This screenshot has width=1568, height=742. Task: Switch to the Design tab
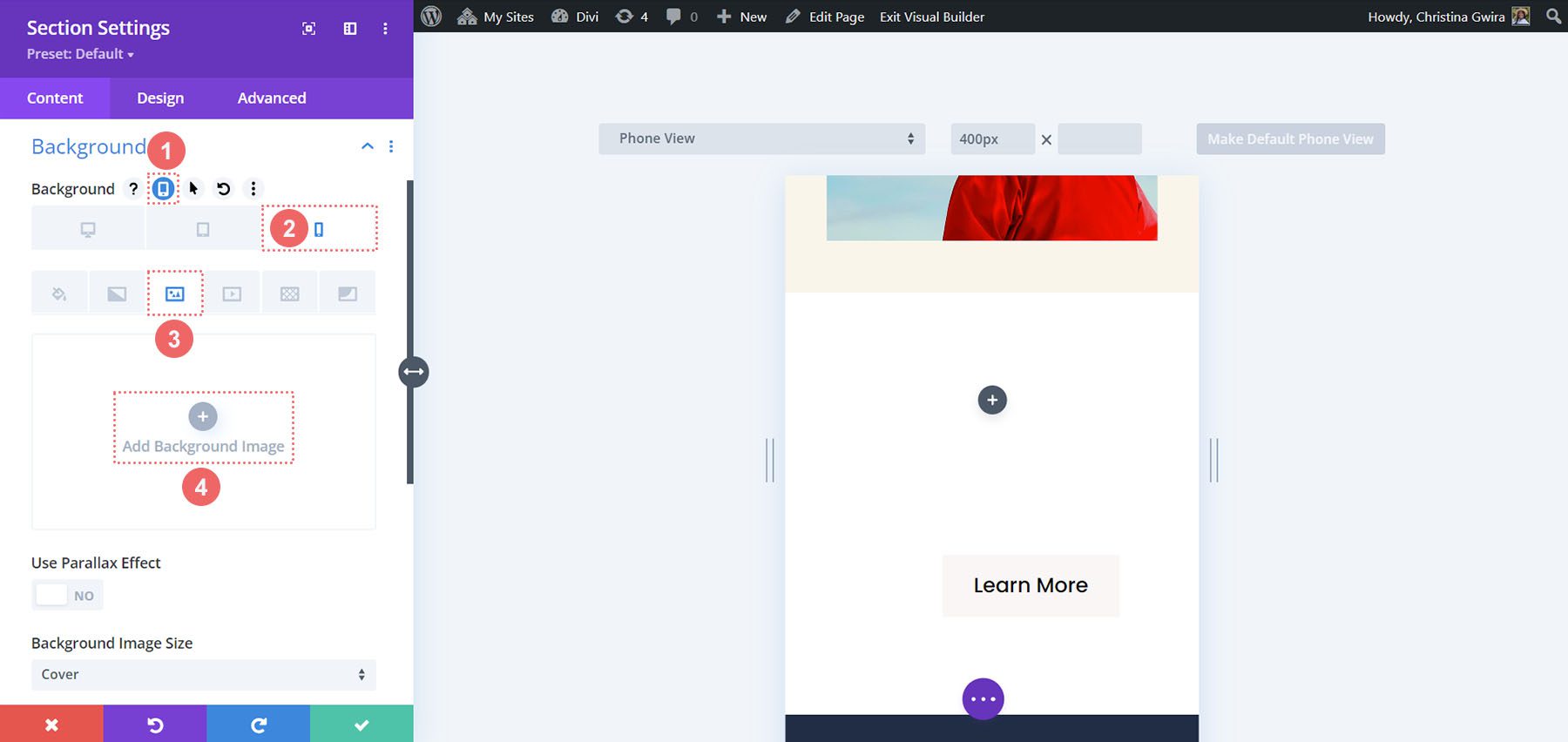coord(160,98)
